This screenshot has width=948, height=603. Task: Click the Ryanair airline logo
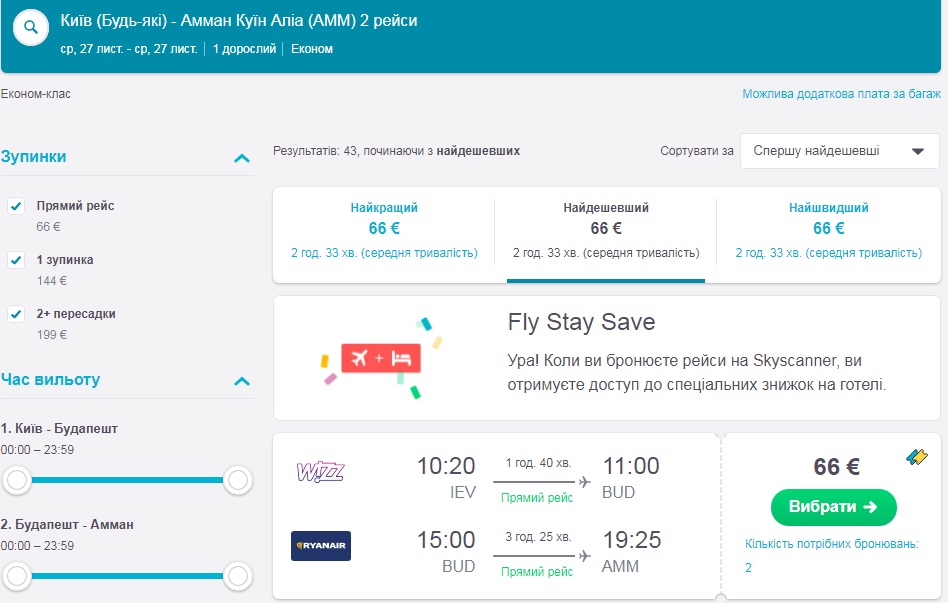(320, 546)
